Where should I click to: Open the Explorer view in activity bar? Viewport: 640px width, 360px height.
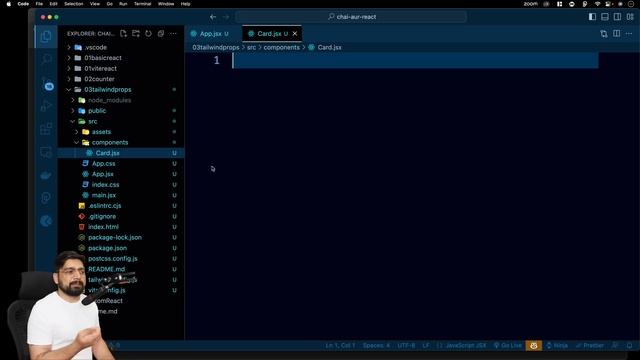point(46,37)
